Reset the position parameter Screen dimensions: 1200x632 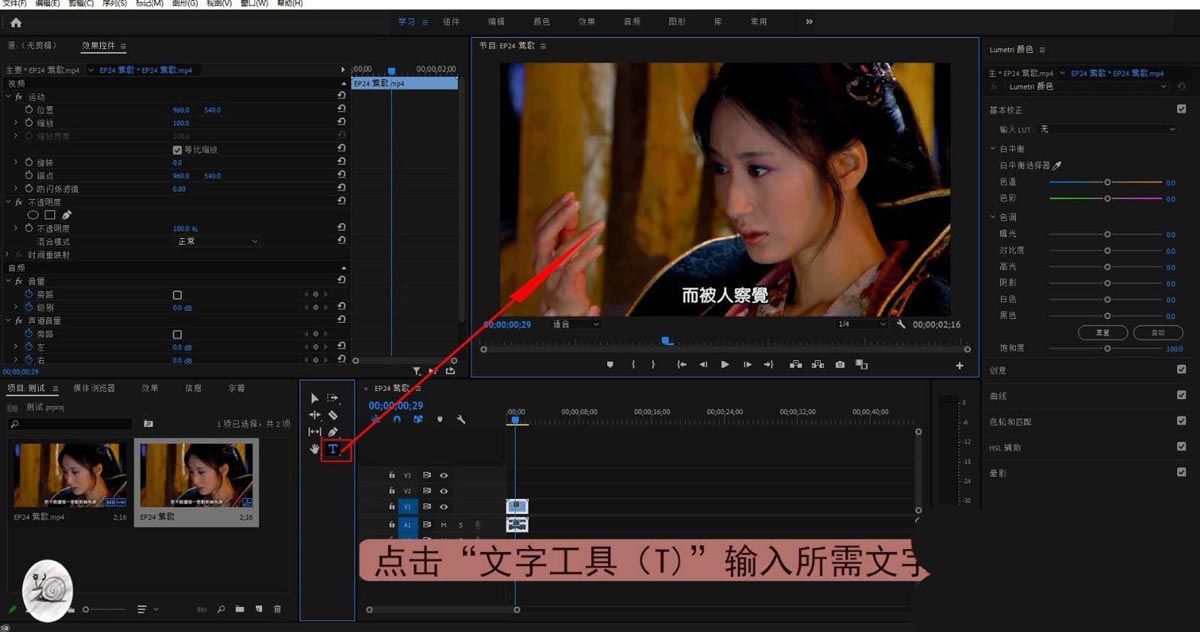[x=342, y=110]
